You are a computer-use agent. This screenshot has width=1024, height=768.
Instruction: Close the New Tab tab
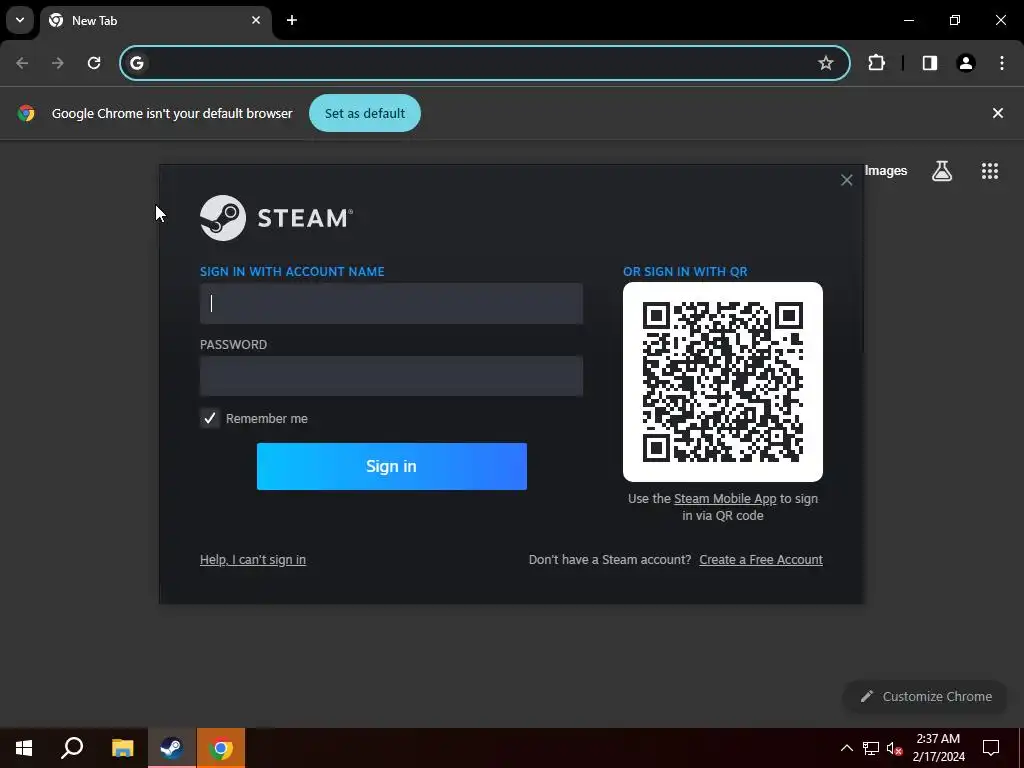(x=256, y=20)
